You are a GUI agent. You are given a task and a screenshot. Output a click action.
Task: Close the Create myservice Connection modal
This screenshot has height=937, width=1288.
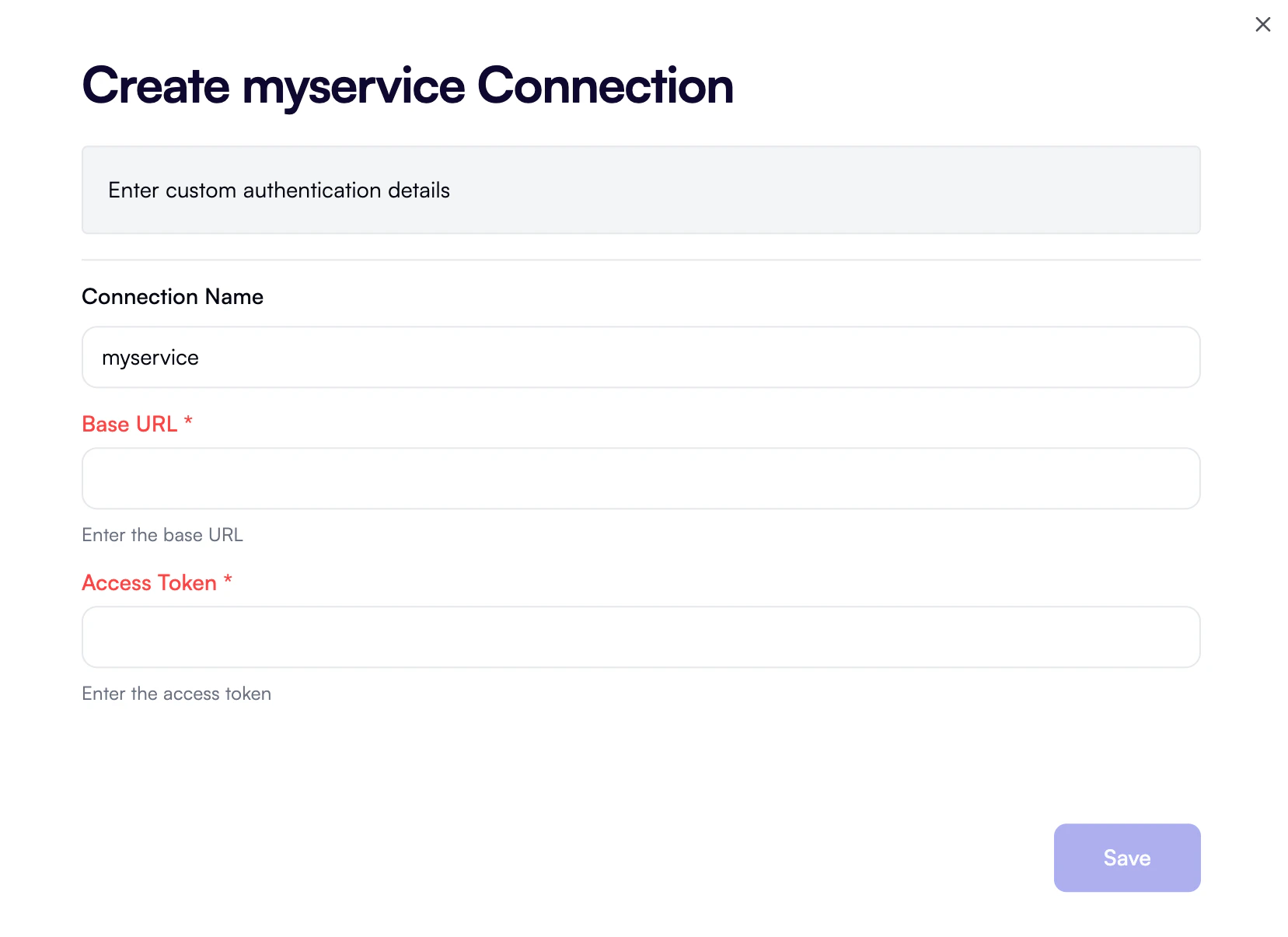(x=1262, y=24)
